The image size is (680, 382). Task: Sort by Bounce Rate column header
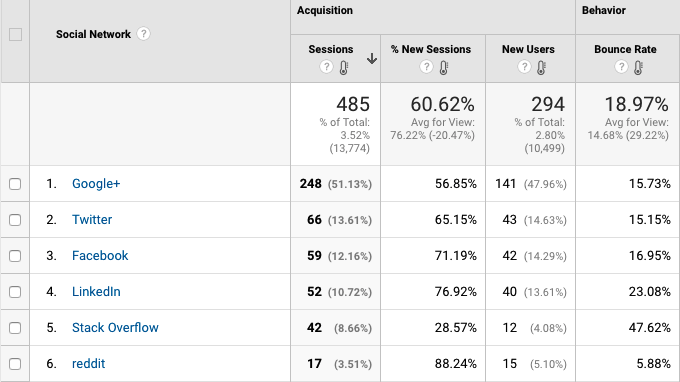tap(625, 49)
